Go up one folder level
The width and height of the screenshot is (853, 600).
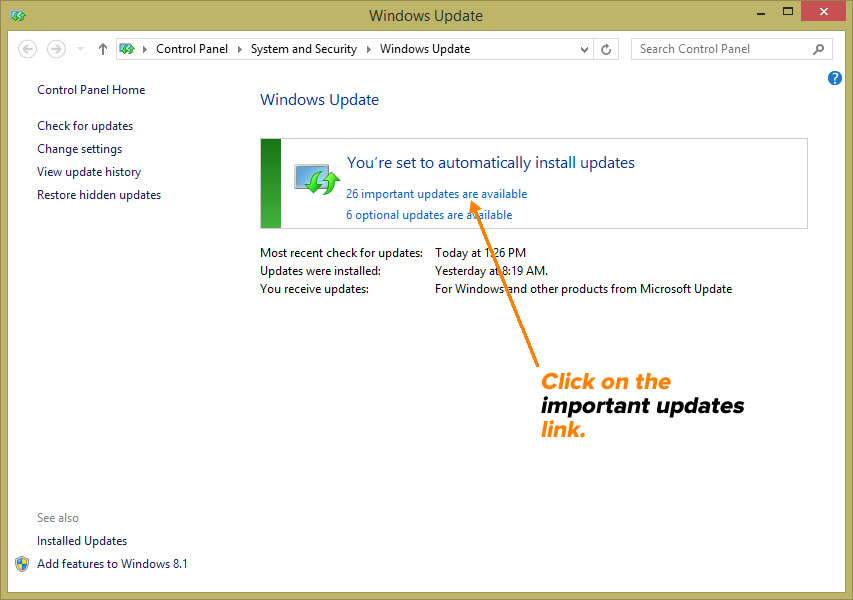tap(102, 49)
